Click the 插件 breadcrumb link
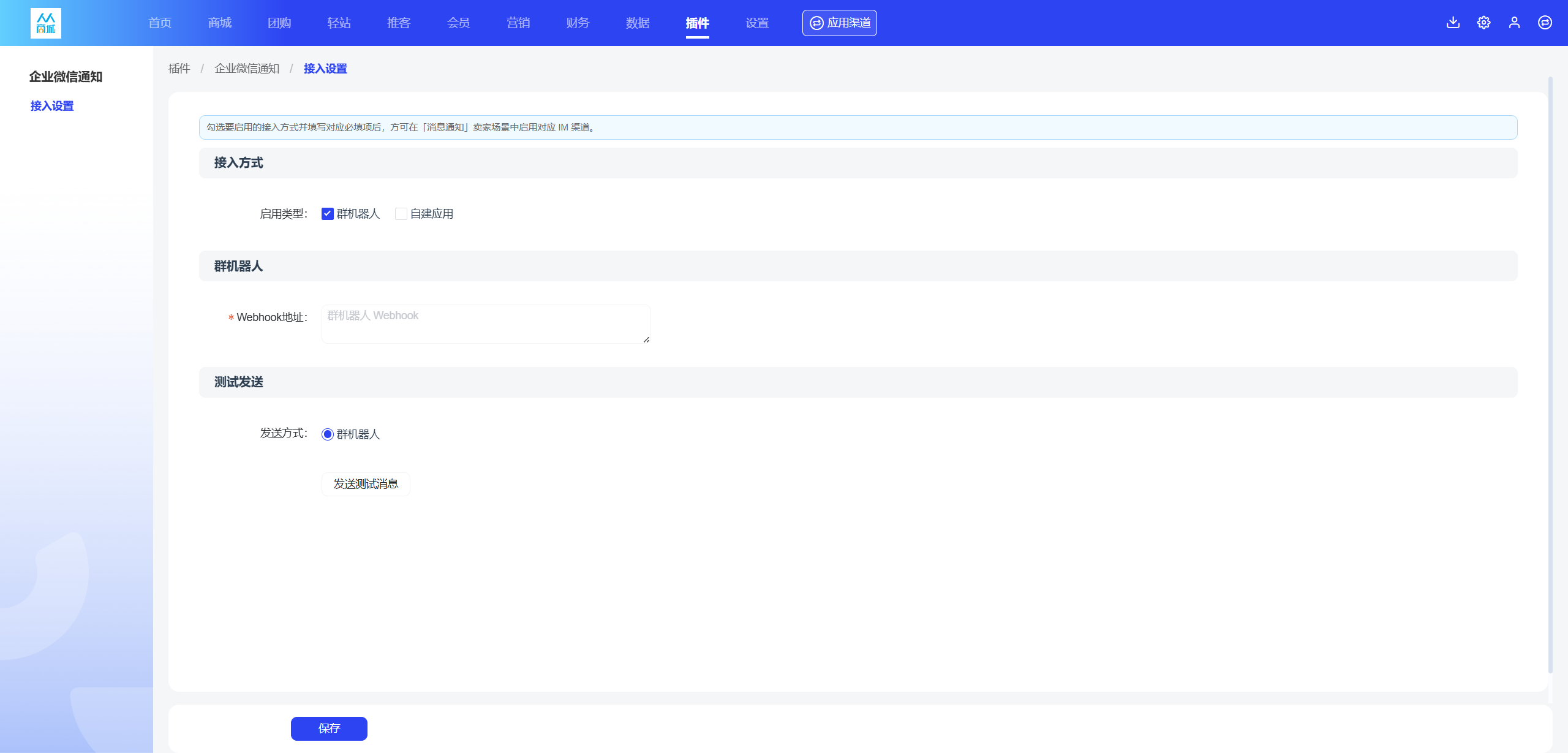Image resolution: width=1568 pixels, height=753 pixels. [x=179, y=69]
